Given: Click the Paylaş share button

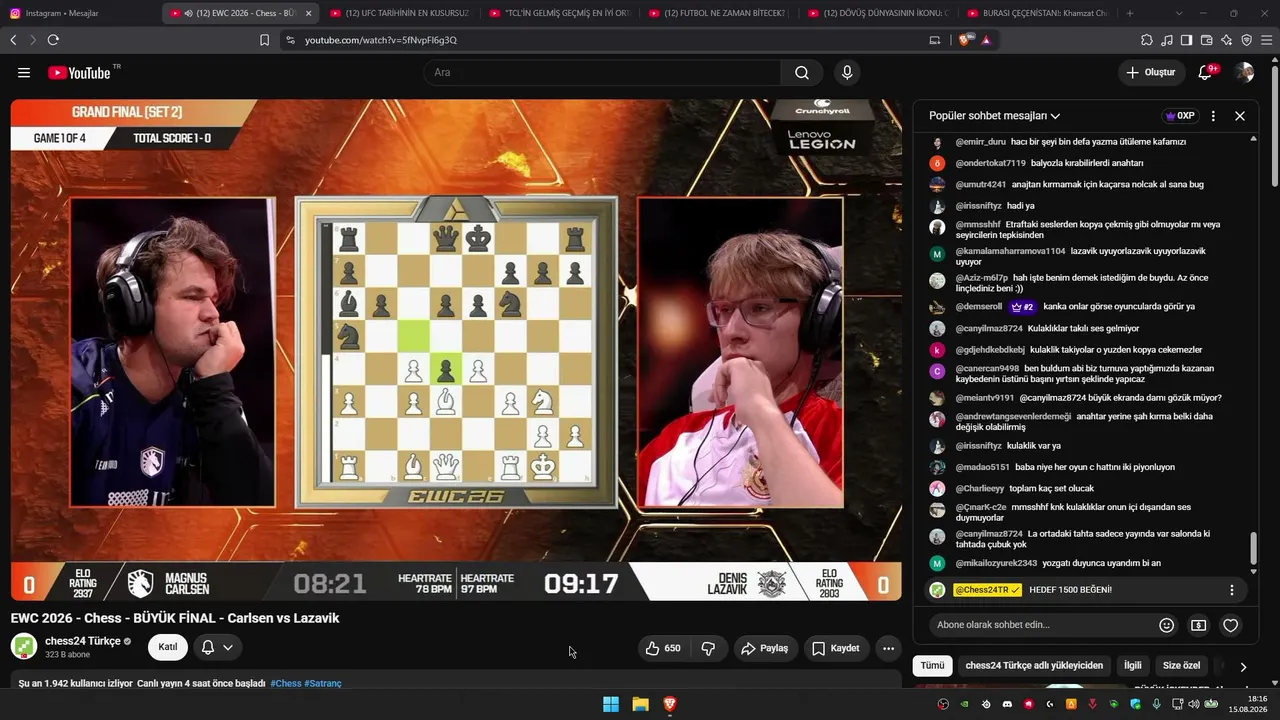Looking at the screenshot, I should [765, 648].
